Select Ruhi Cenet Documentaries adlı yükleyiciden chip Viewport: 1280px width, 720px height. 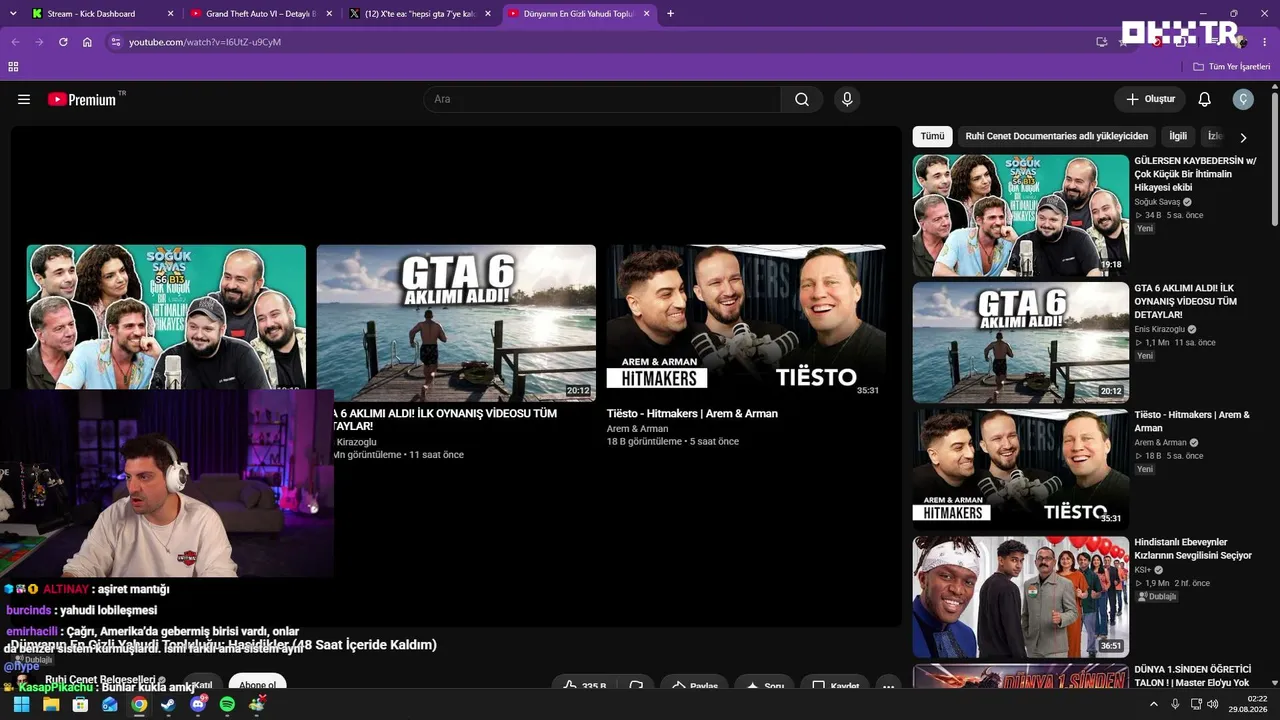pyautogui.click(x=1057, y=136)
